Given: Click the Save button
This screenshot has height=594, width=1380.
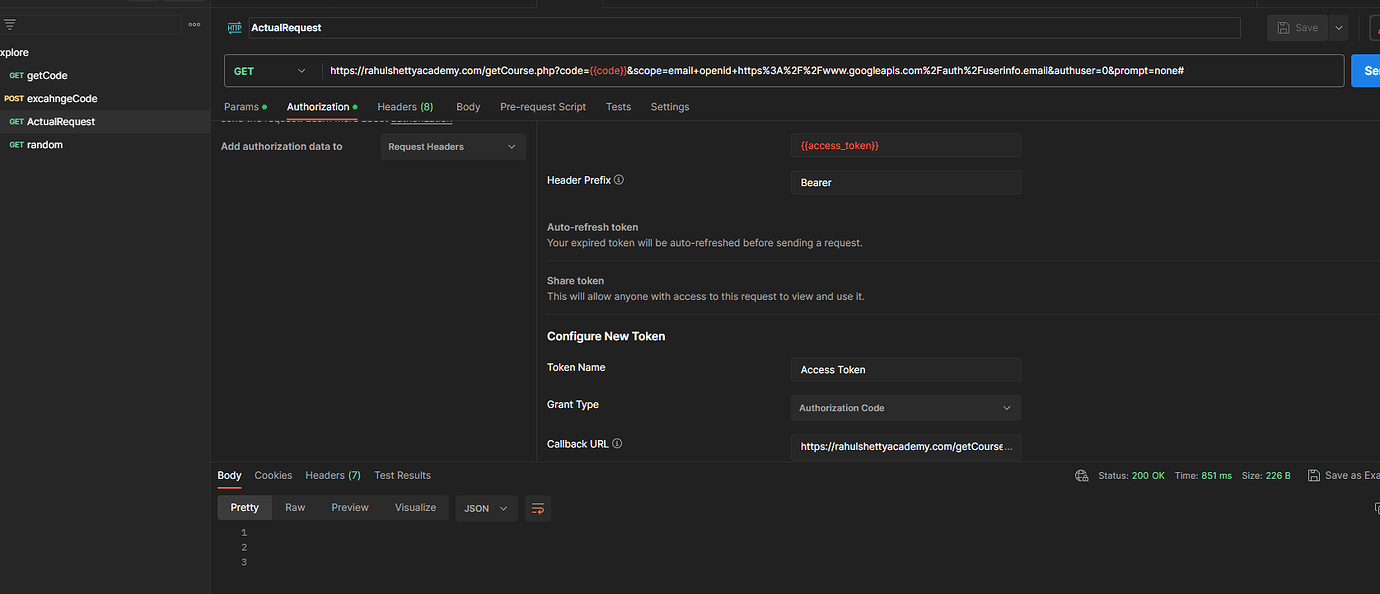Looking at the screenshot, I should point(1297,28).
